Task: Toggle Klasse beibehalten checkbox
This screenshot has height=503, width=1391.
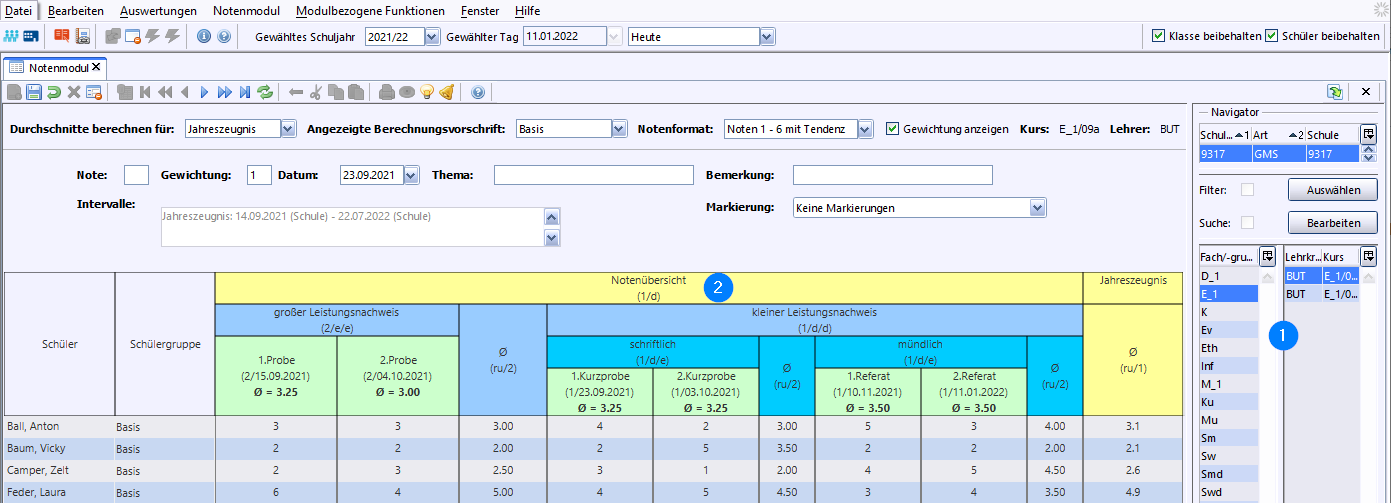Action: click(x=1159, y=36)
